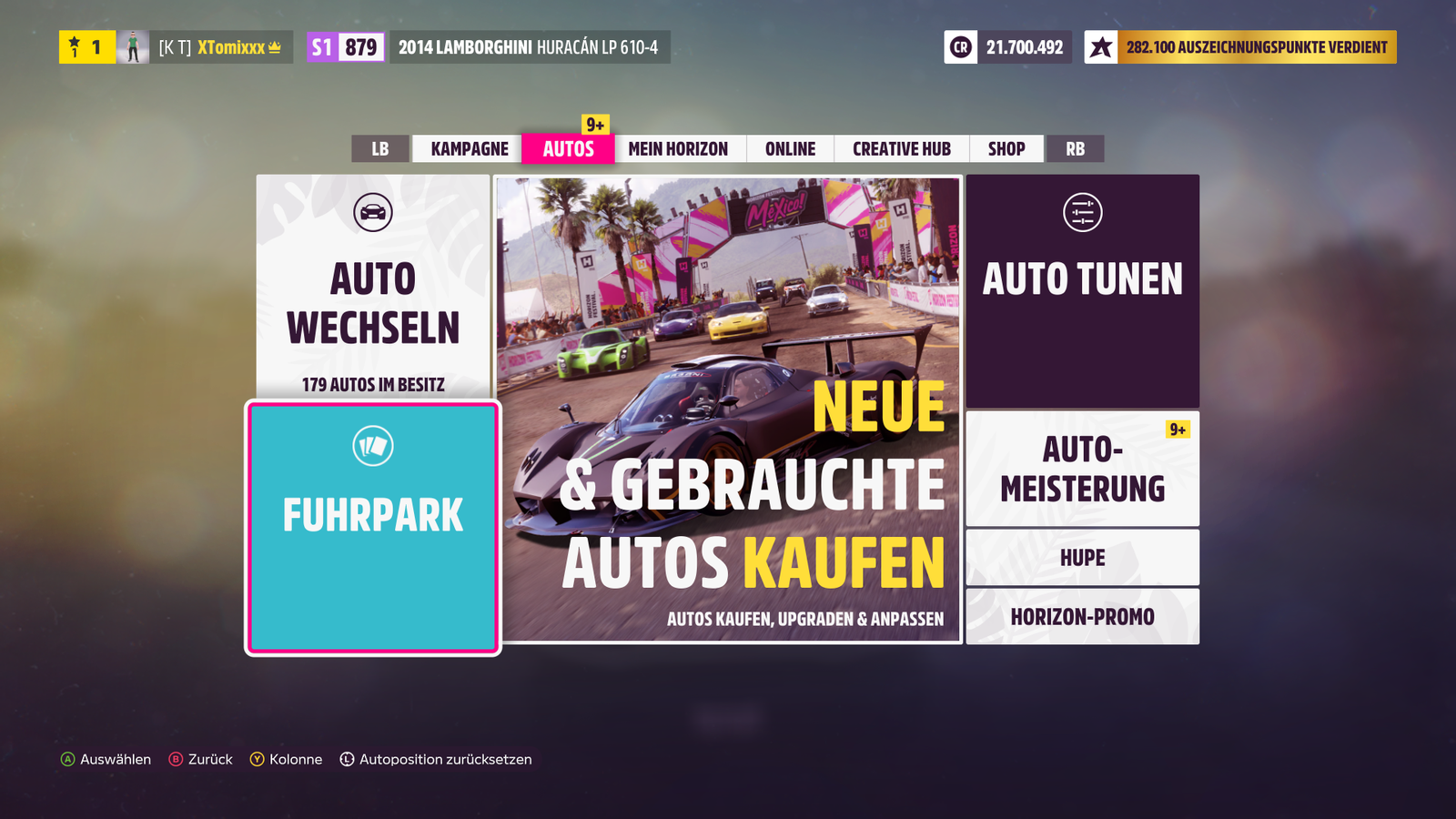Click the CR credits icon

click(x=961, y=47)
